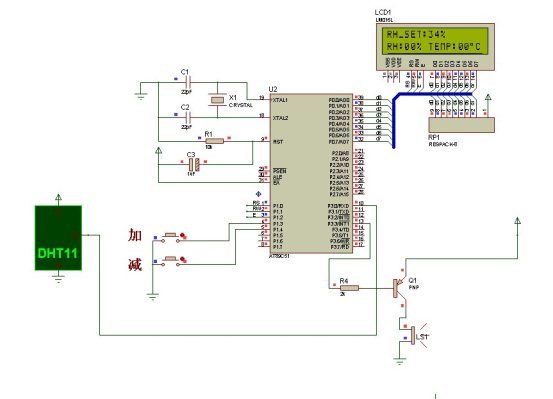Click the XTAL1 pin label
Viewport: 553px width, 399px height.
click(280, 100)
